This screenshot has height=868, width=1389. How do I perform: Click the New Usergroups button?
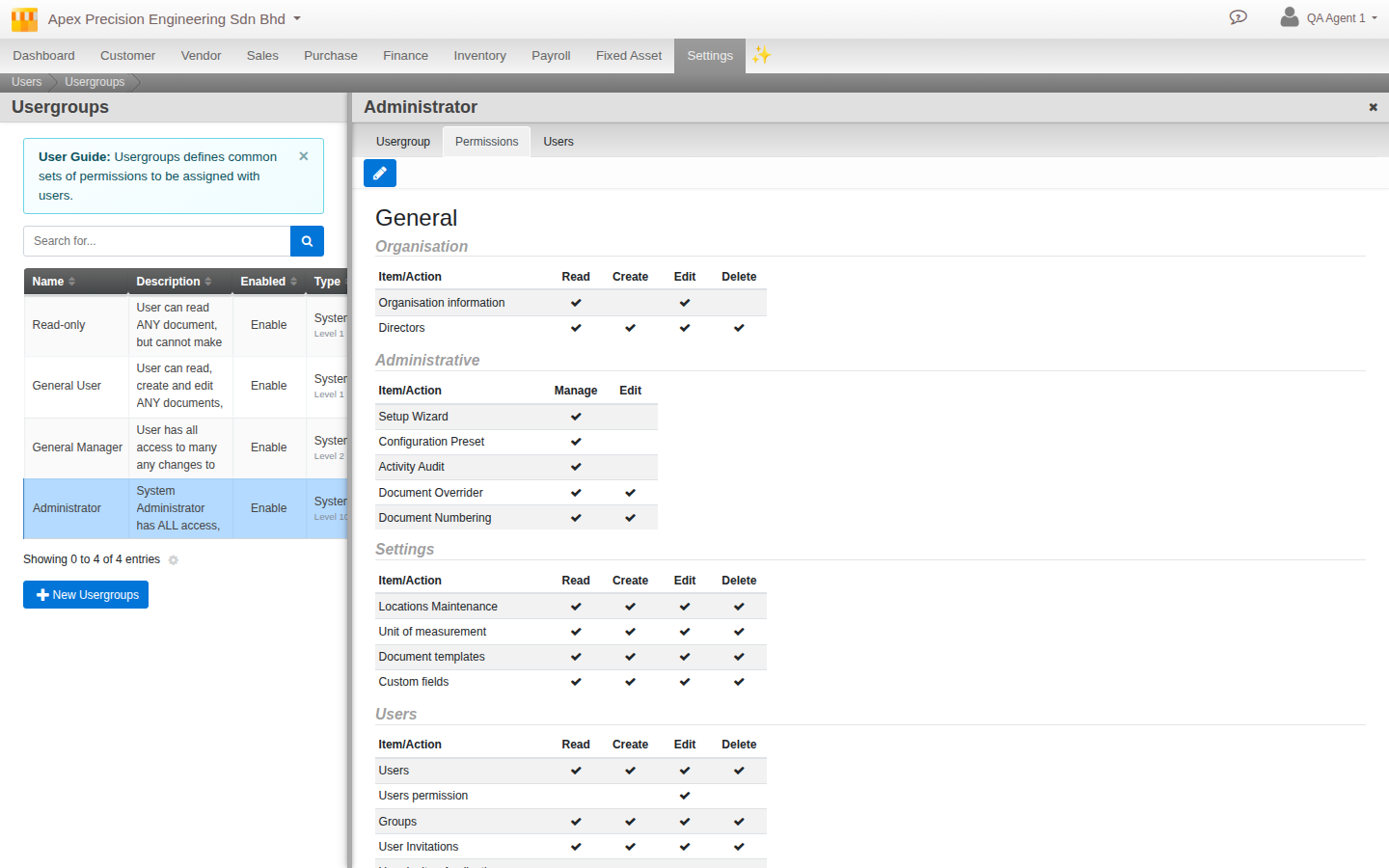tap(86, 595)
